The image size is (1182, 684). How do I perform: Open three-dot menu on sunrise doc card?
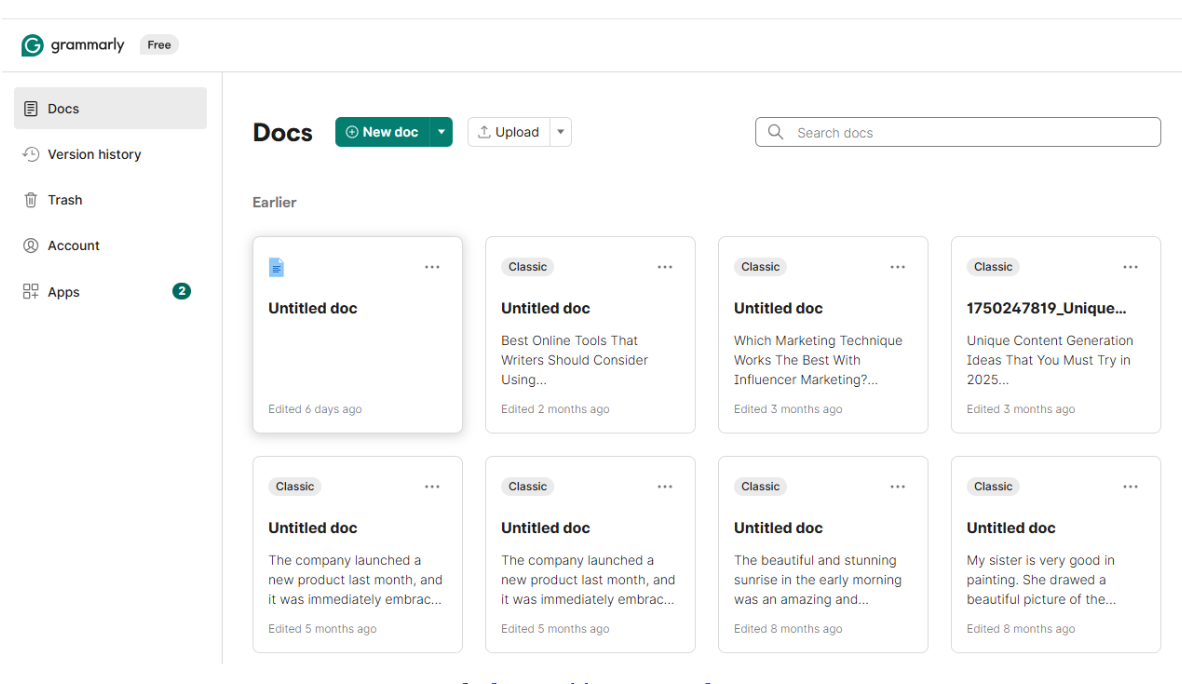898,487
